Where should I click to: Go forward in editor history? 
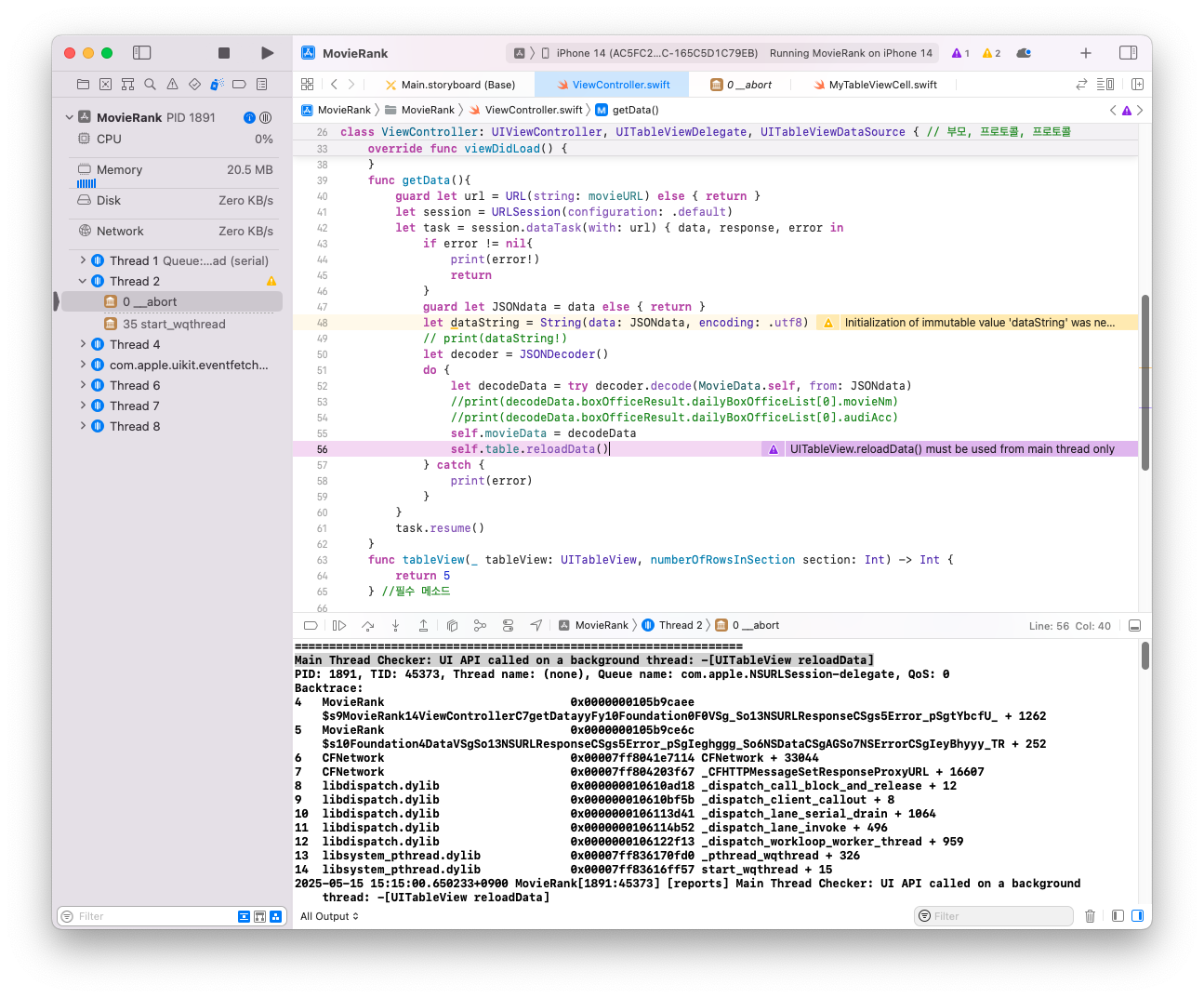click(351, 84)
